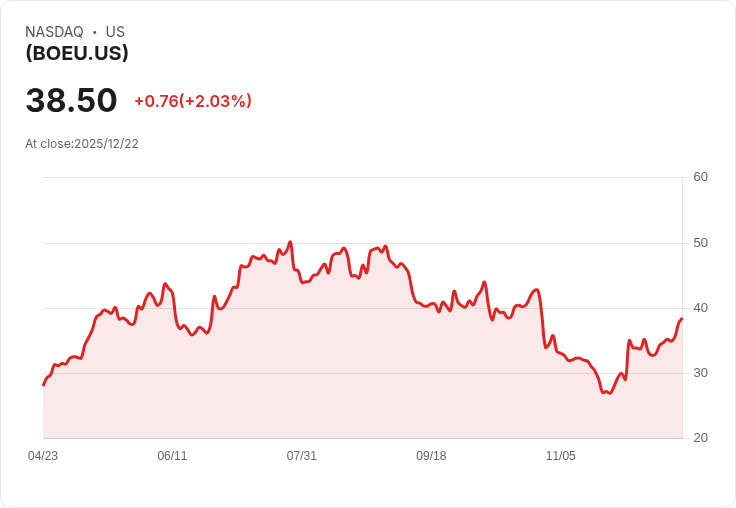The height and width of the screenshot is (508, 736).
Task: Select the 11/05 date axis label
Action: click(x=561, y=456)
